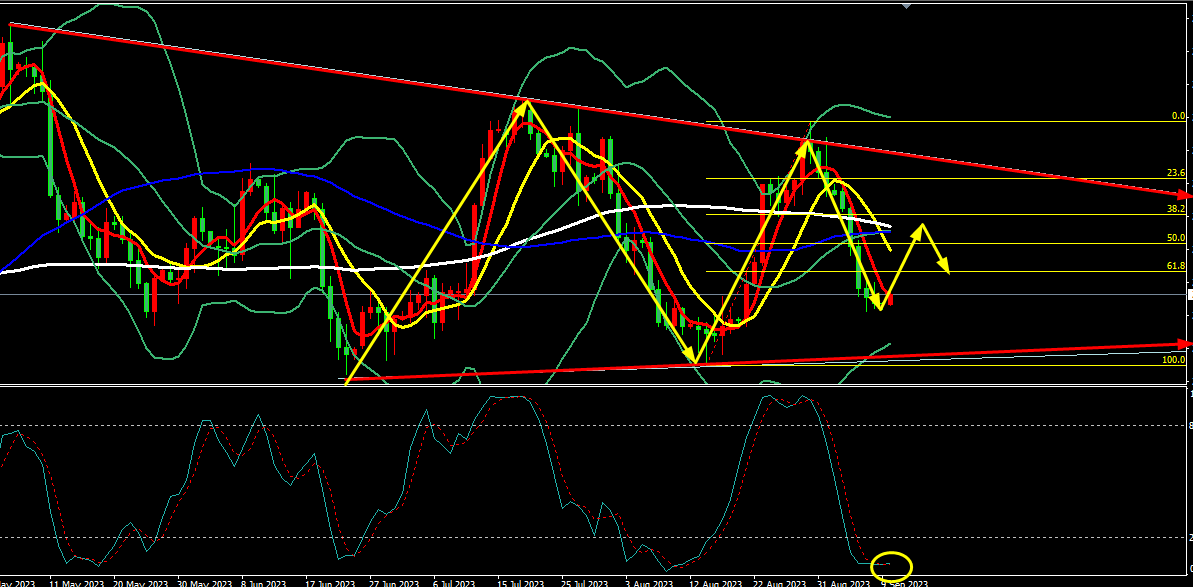Viewport: 1193px width, 587px height.
Task: Click the divider between chart and stochastic pane
Action: click(x=596, y=385)
